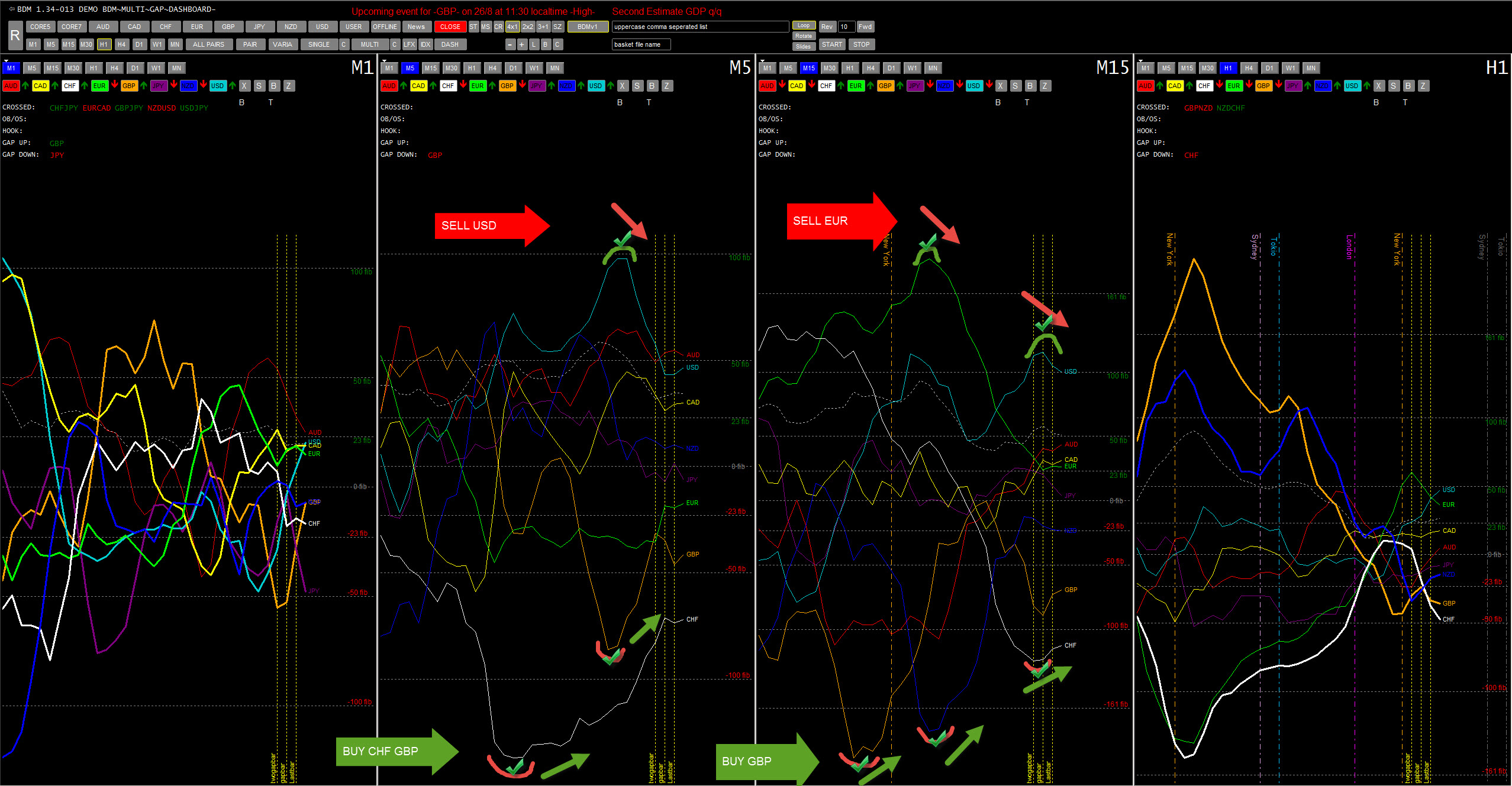
Task: Click the X button in H1 panel
Action: pyautogui.click(x=1379, y=86)
